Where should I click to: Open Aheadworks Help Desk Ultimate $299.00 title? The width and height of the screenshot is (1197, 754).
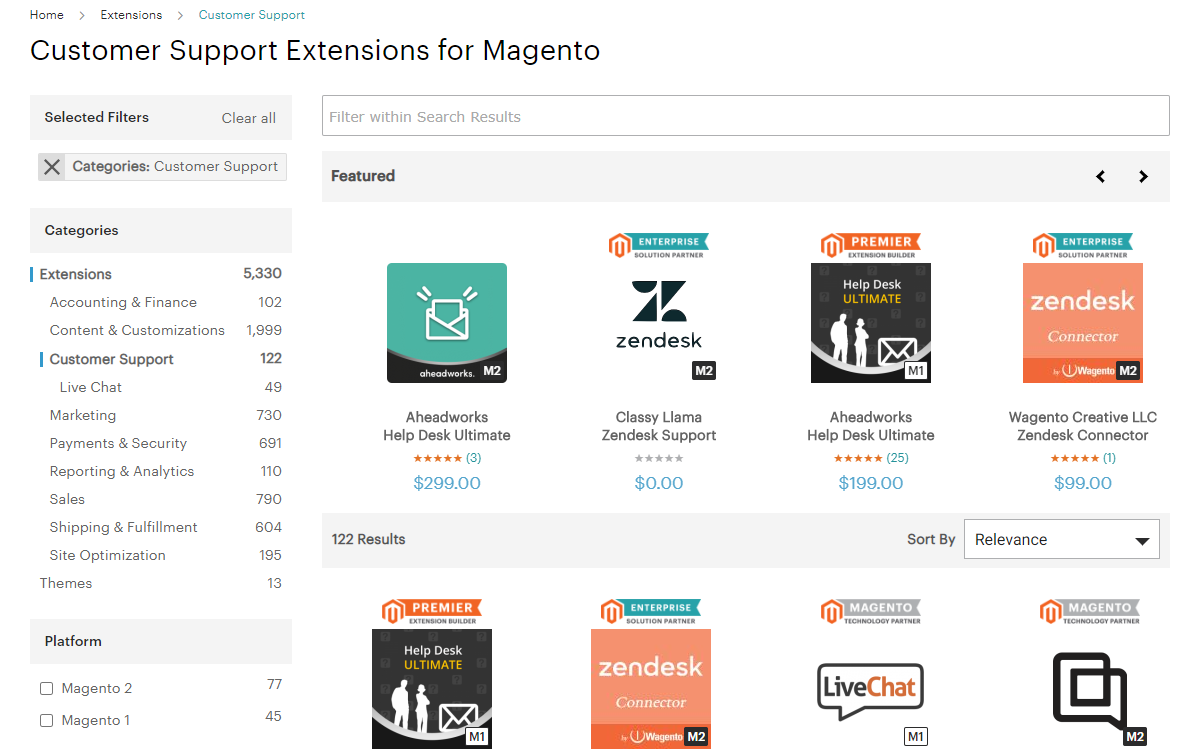(x=447, y=427)
